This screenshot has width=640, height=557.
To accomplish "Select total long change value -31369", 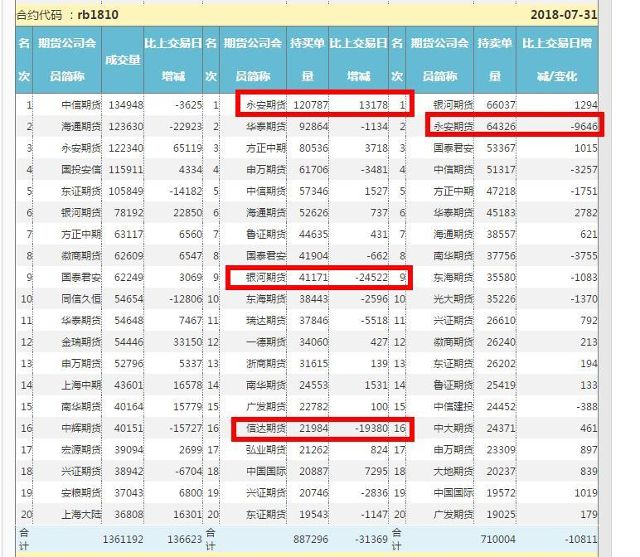I will click(371, 539).
